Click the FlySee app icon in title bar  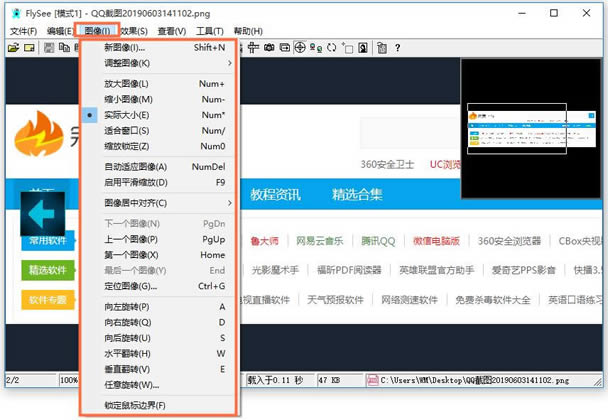[16, 13]
